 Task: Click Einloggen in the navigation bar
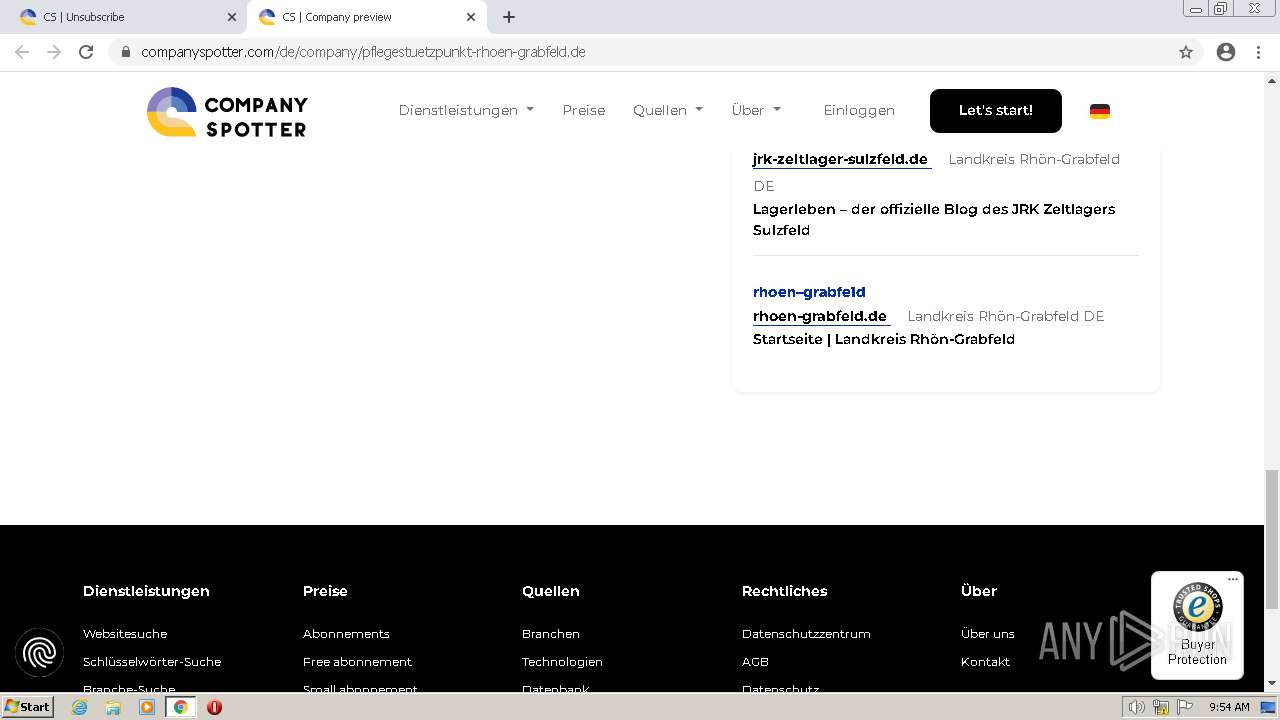point(859,110)
